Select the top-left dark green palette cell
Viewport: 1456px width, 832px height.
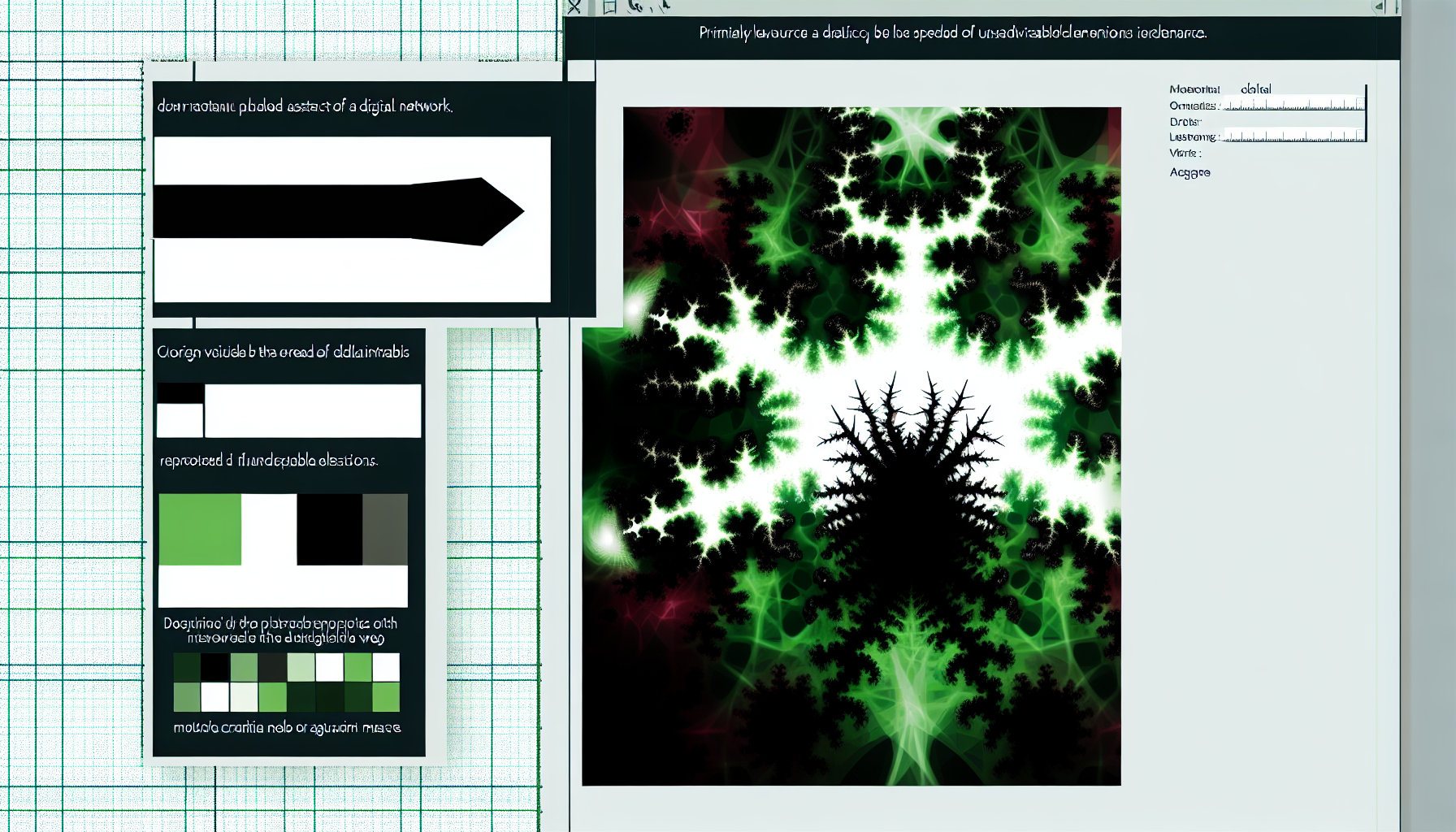click(x=187, y=668)
